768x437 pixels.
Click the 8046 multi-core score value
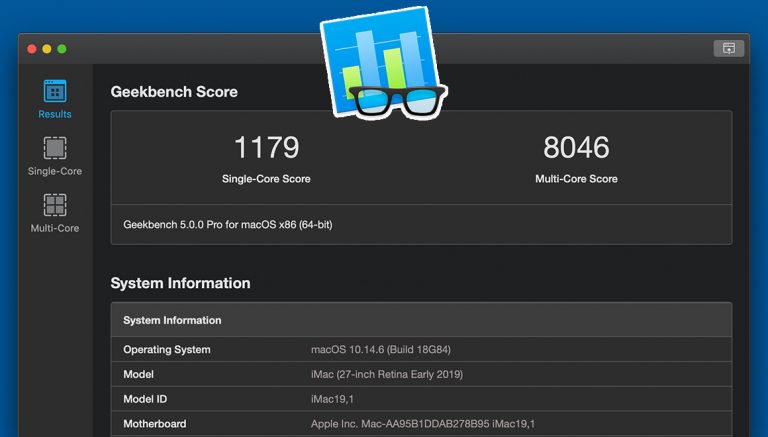pyautogui.click(x=576, y=147)
